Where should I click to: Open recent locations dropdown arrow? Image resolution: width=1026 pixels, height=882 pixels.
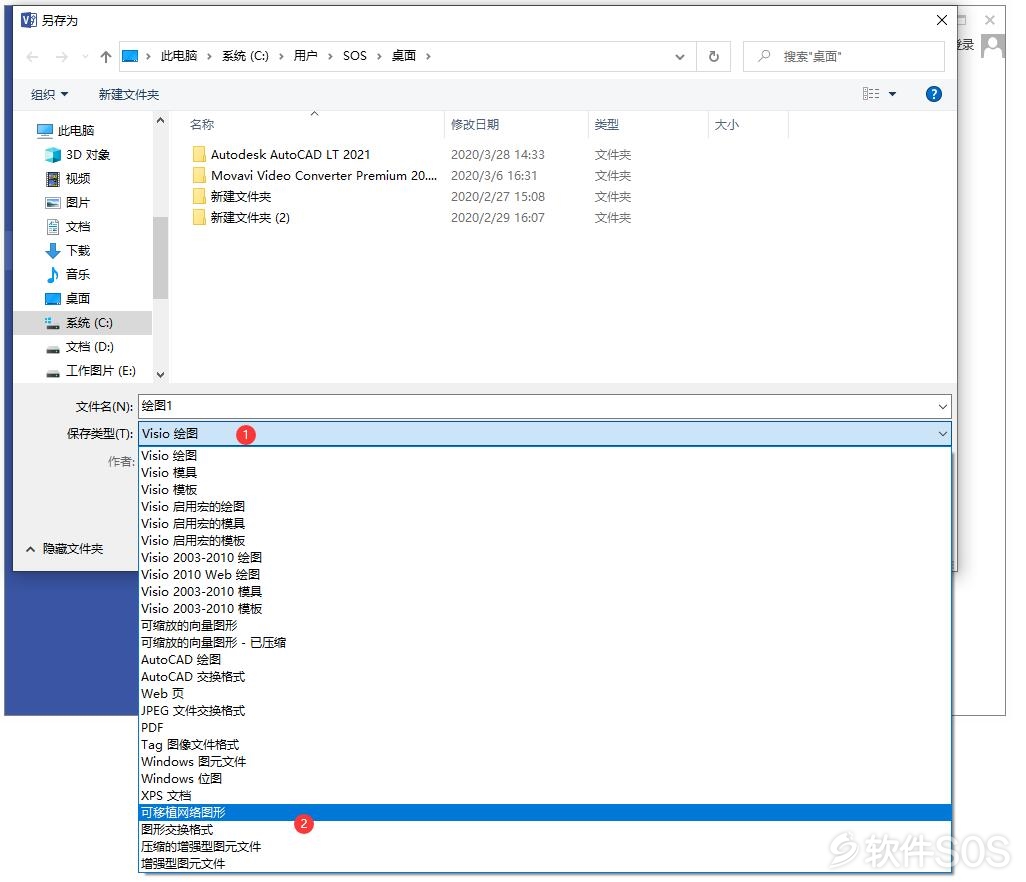(85, 57)
